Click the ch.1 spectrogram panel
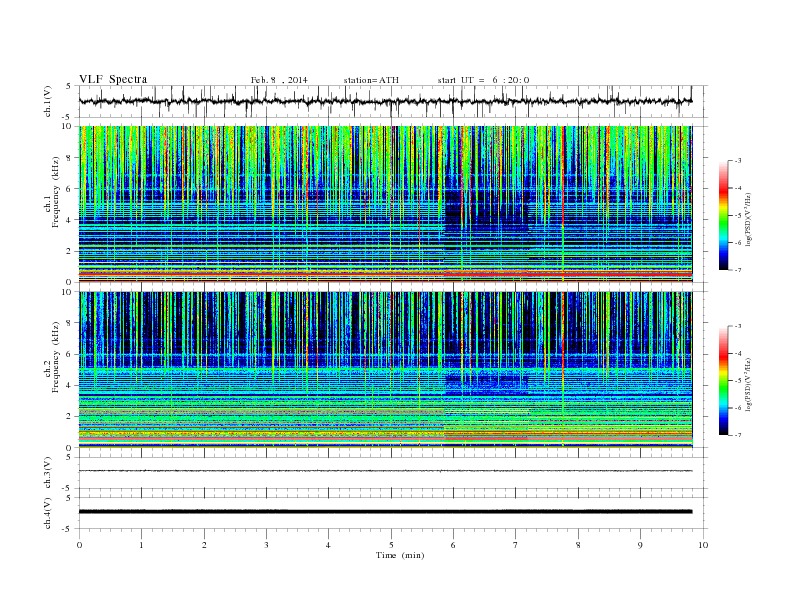792x612 pixels. (385, 204)
